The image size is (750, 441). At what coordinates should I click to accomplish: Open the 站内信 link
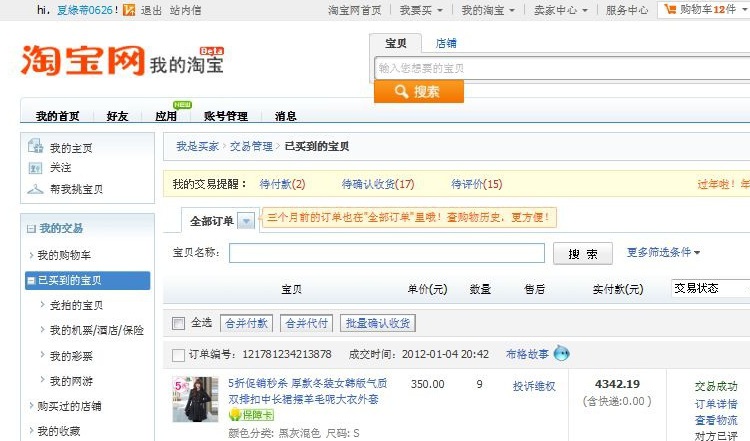(186, 10)
